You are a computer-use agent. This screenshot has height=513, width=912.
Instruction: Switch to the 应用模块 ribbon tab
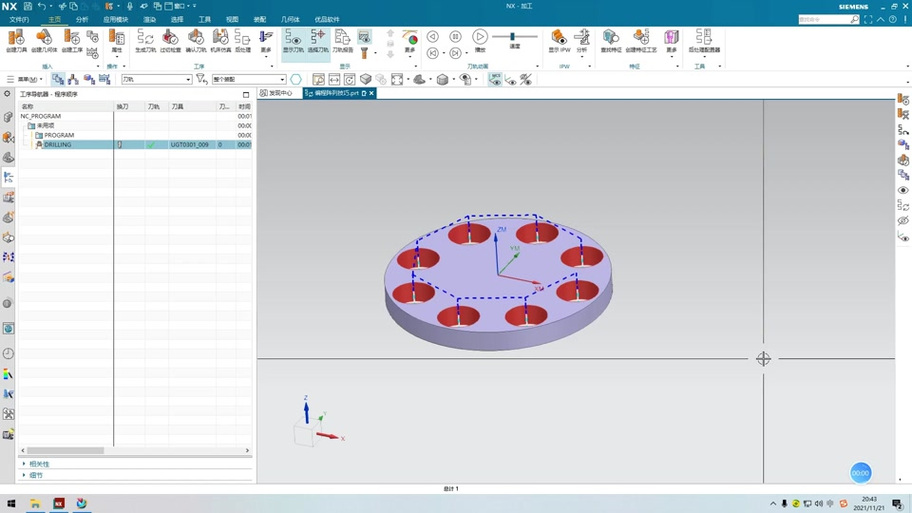(x=115, y=19)
